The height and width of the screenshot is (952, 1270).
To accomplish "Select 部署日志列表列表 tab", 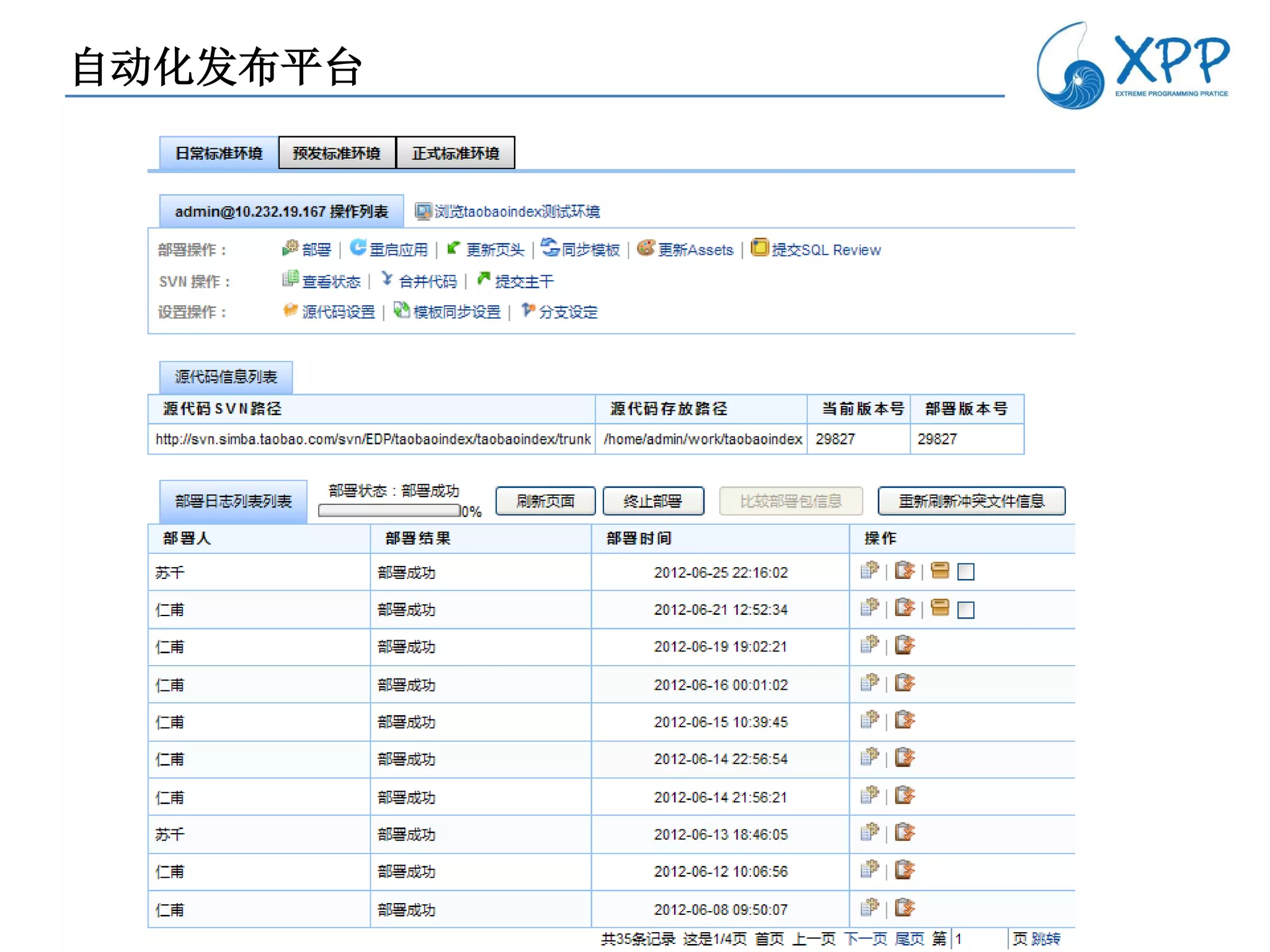I will [233, 501].
